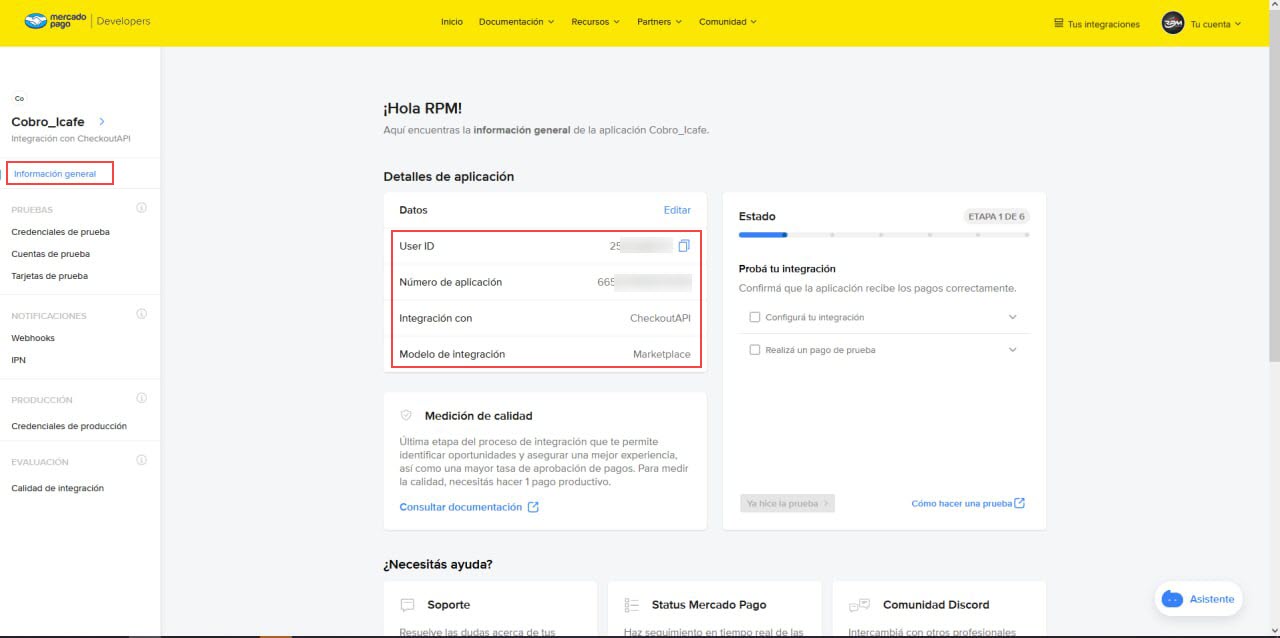Expand Configurá tu integración chevron
Viewport: 1280px width, 638px height.
[x=1012, y=317]
